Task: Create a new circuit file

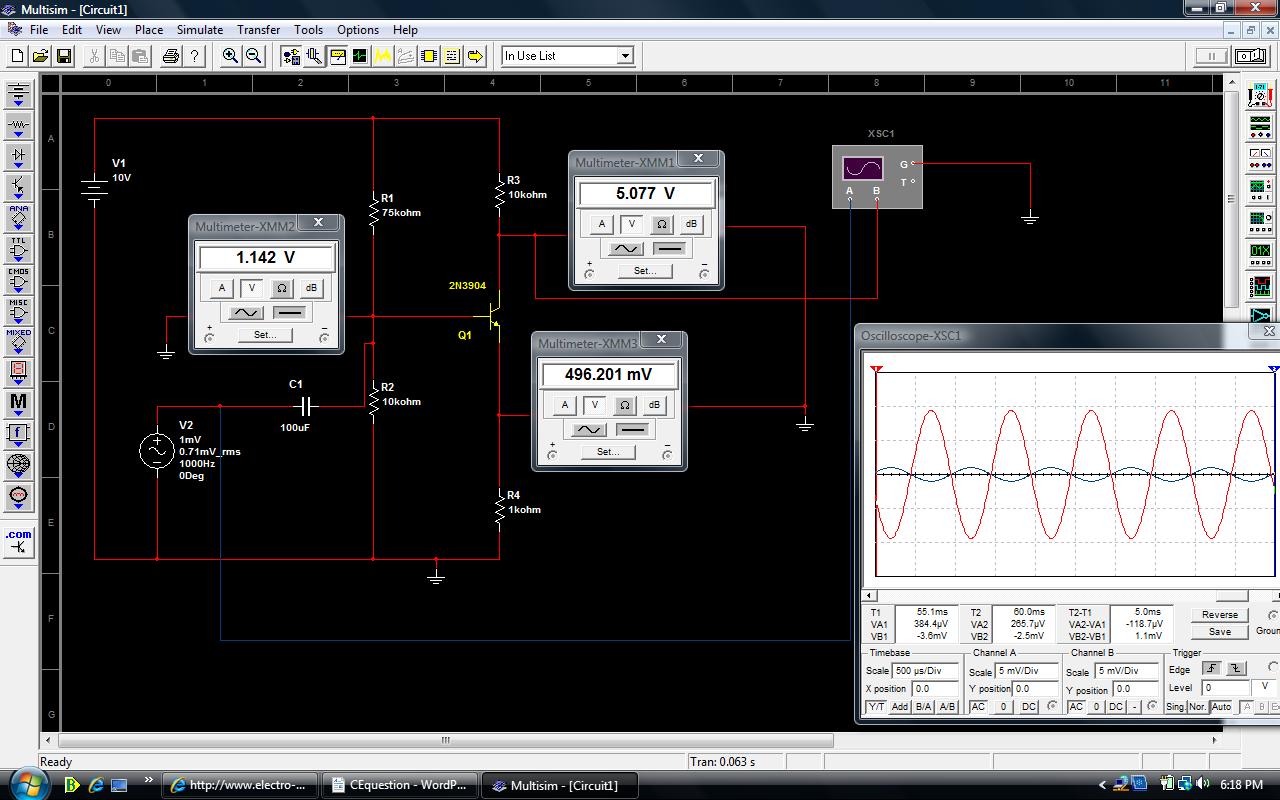Action: click(17, 56)
